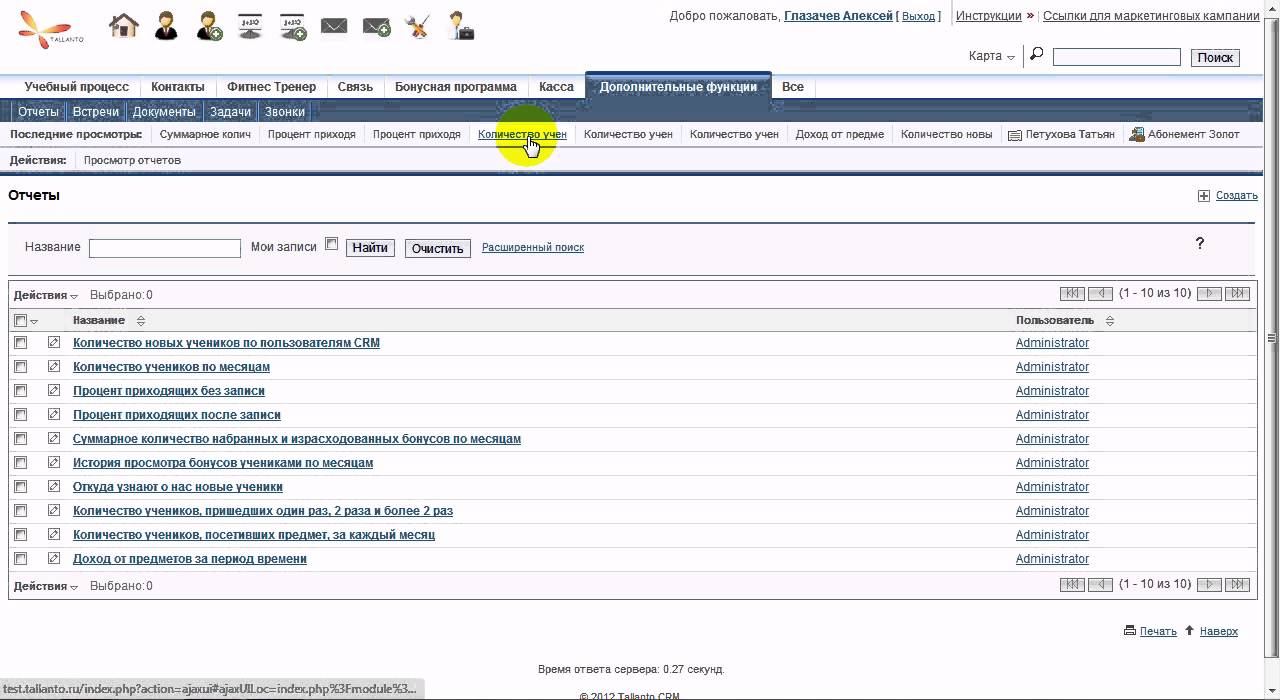Edit icon for Доход от предметов за период времени
This screenshot has width=1280, height=700.
coord(54,559)
